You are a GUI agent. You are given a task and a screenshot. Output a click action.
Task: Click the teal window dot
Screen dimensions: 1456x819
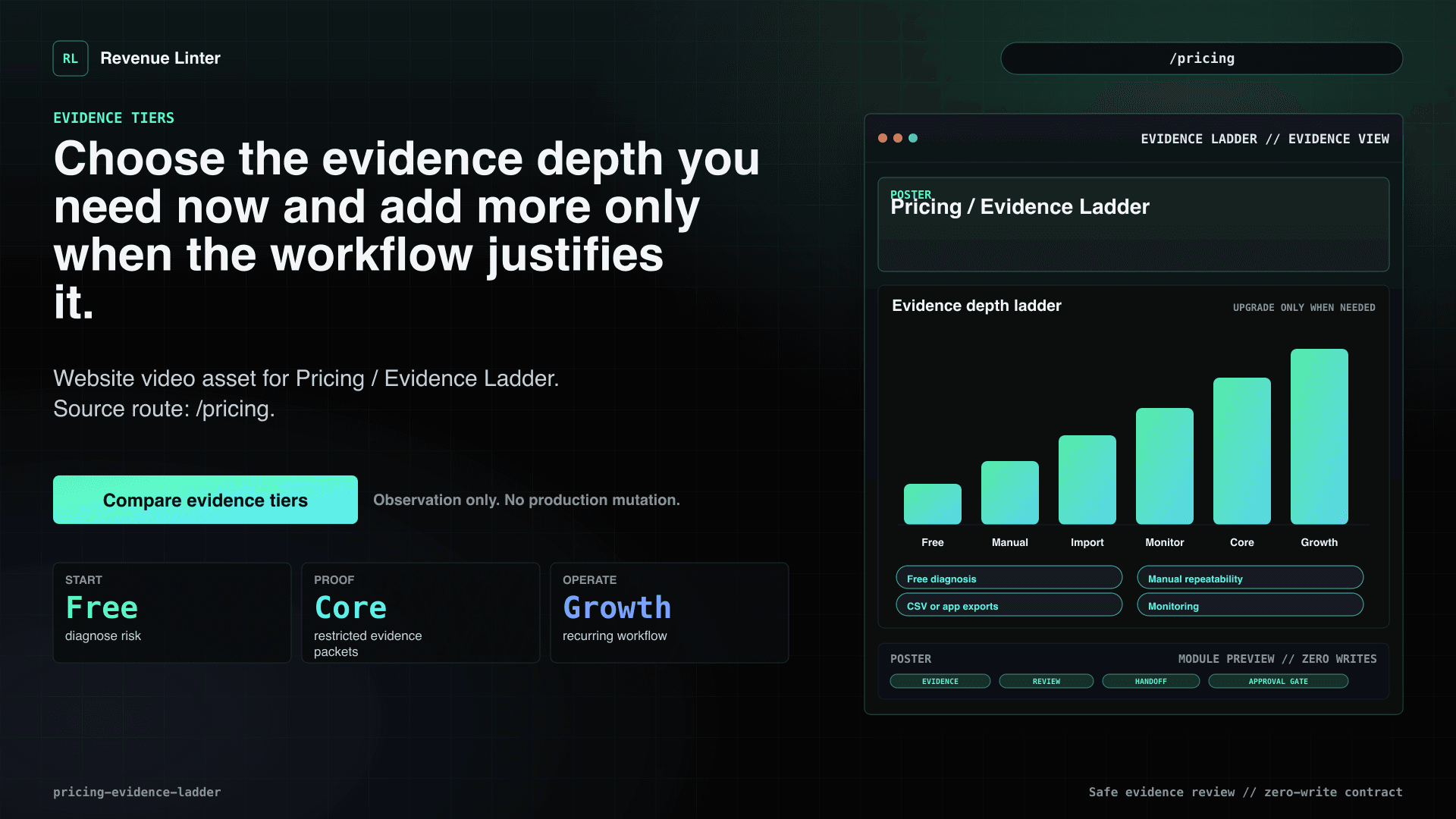(913, 138)
